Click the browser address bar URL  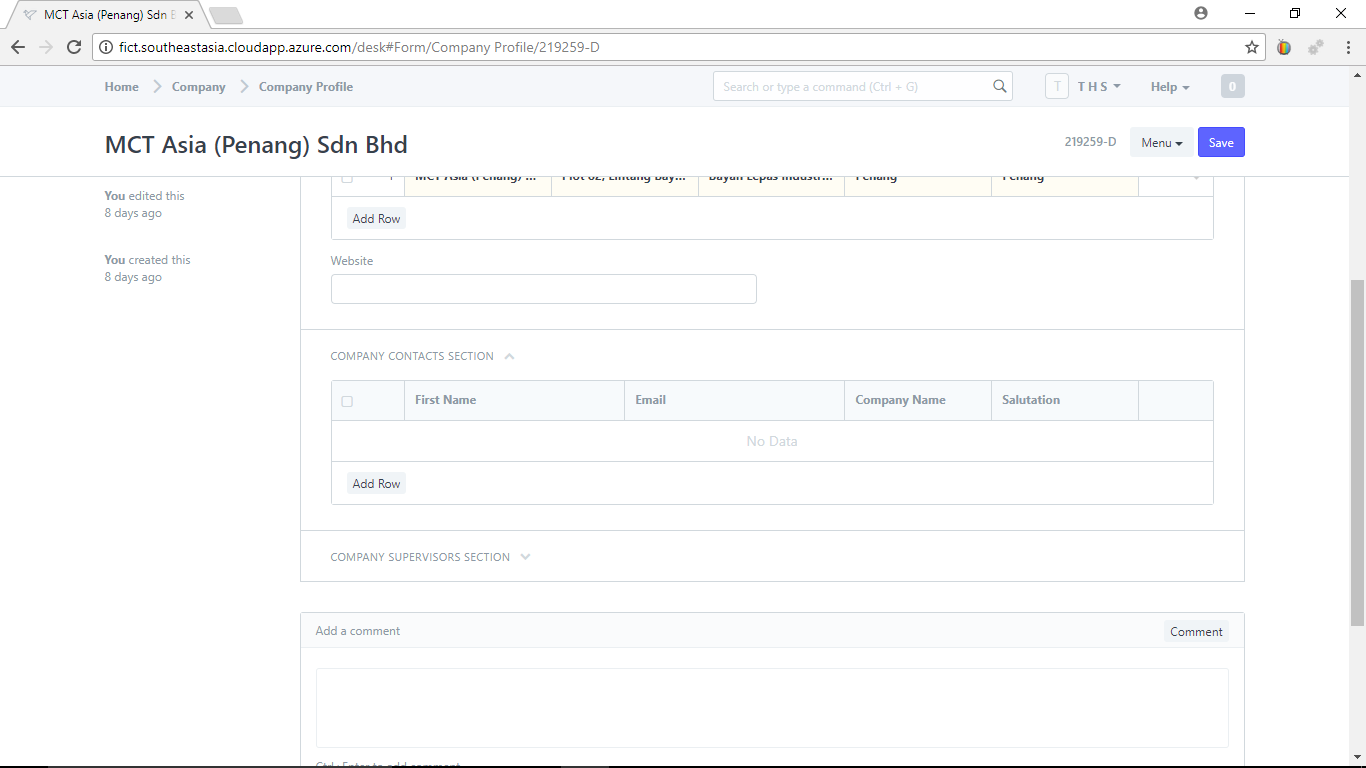coord(359,47)
